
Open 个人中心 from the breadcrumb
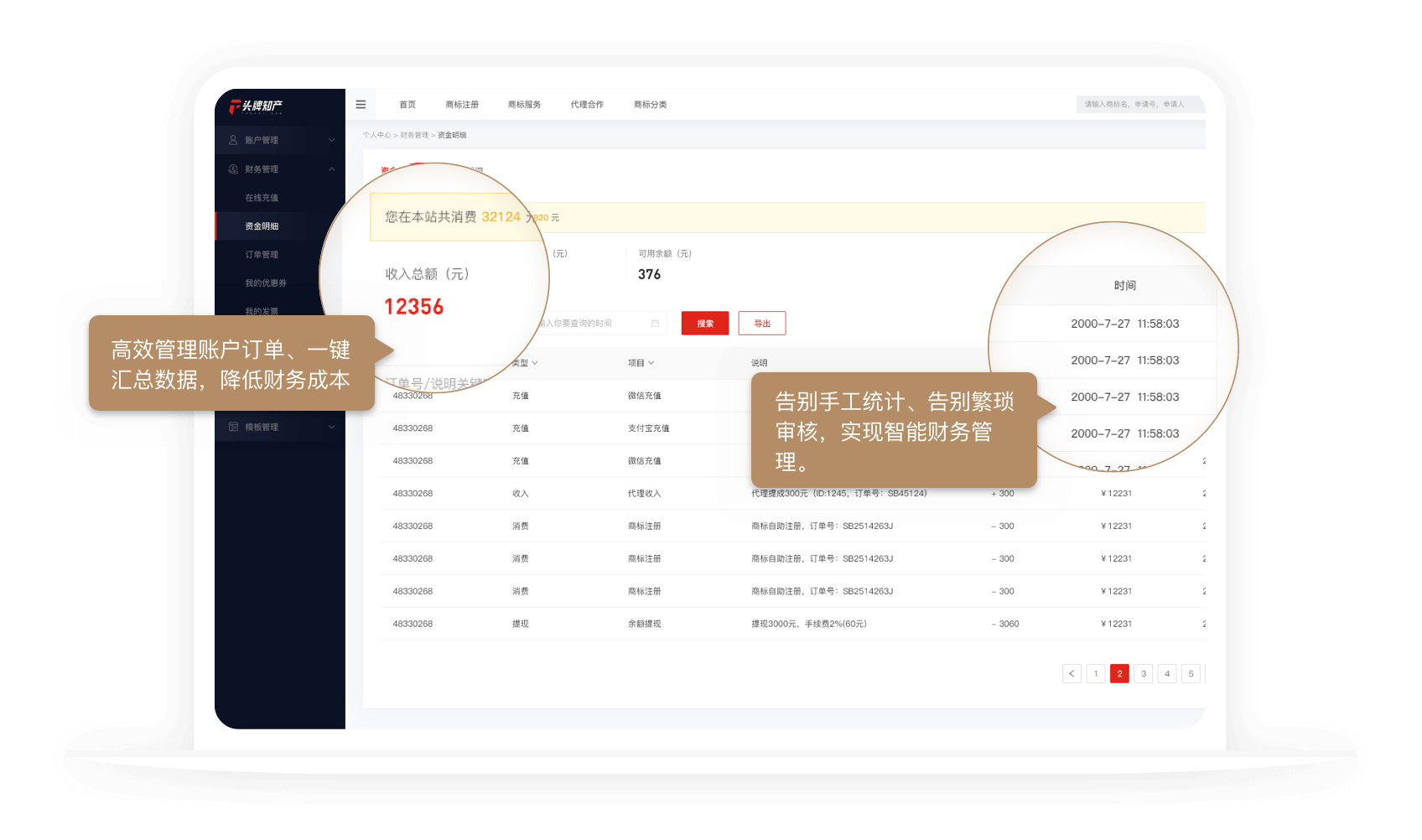377,135
